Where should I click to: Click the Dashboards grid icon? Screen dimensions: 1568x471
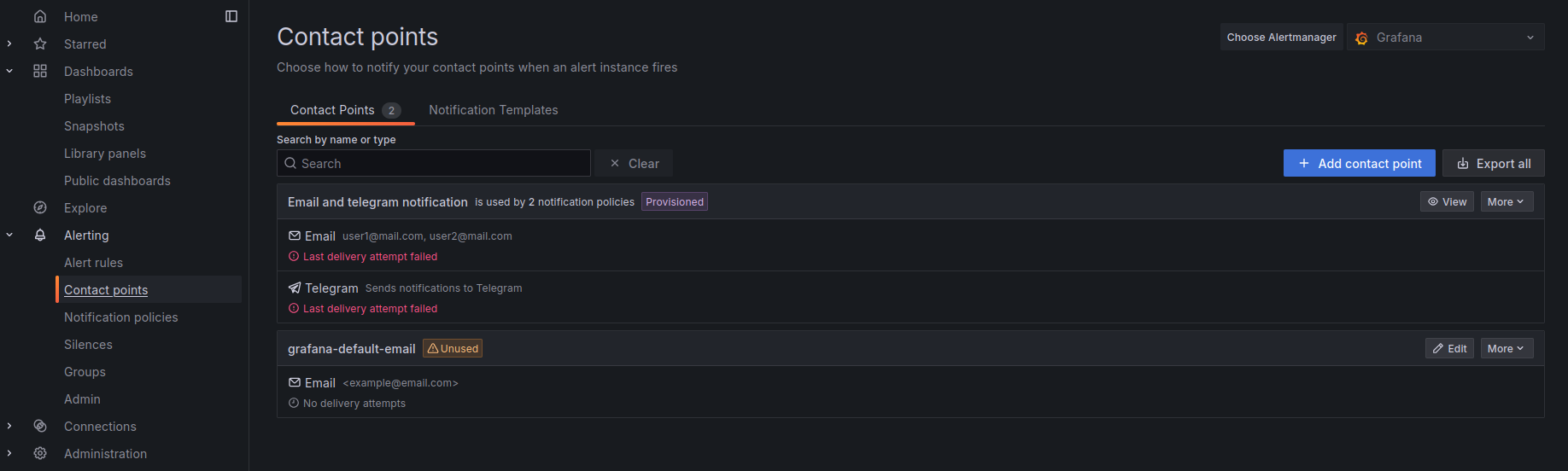(x=40, y=71)
